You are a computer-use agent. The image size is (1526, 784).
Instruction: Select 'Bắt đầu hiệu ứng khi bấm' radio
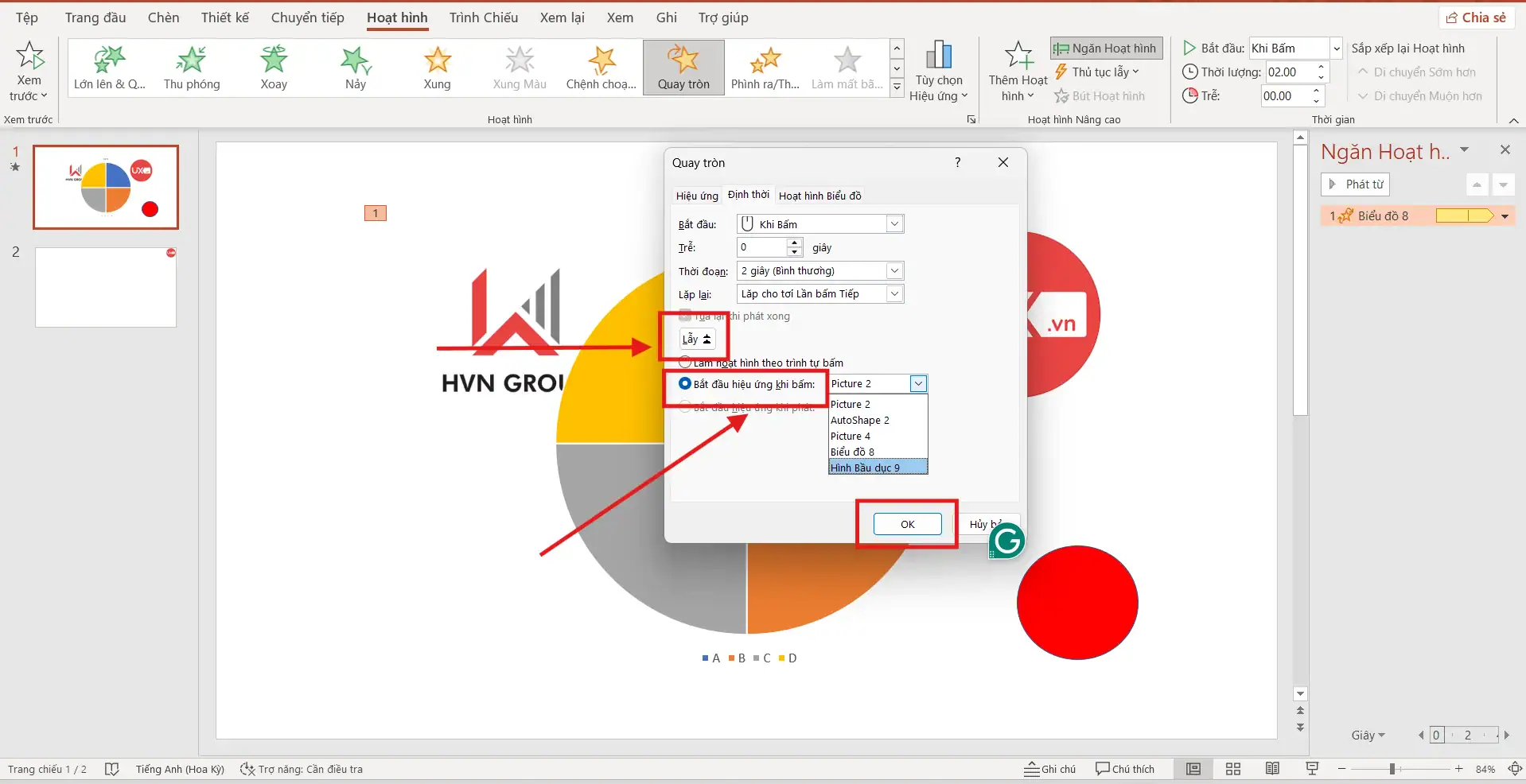click(x=685, y=383)
